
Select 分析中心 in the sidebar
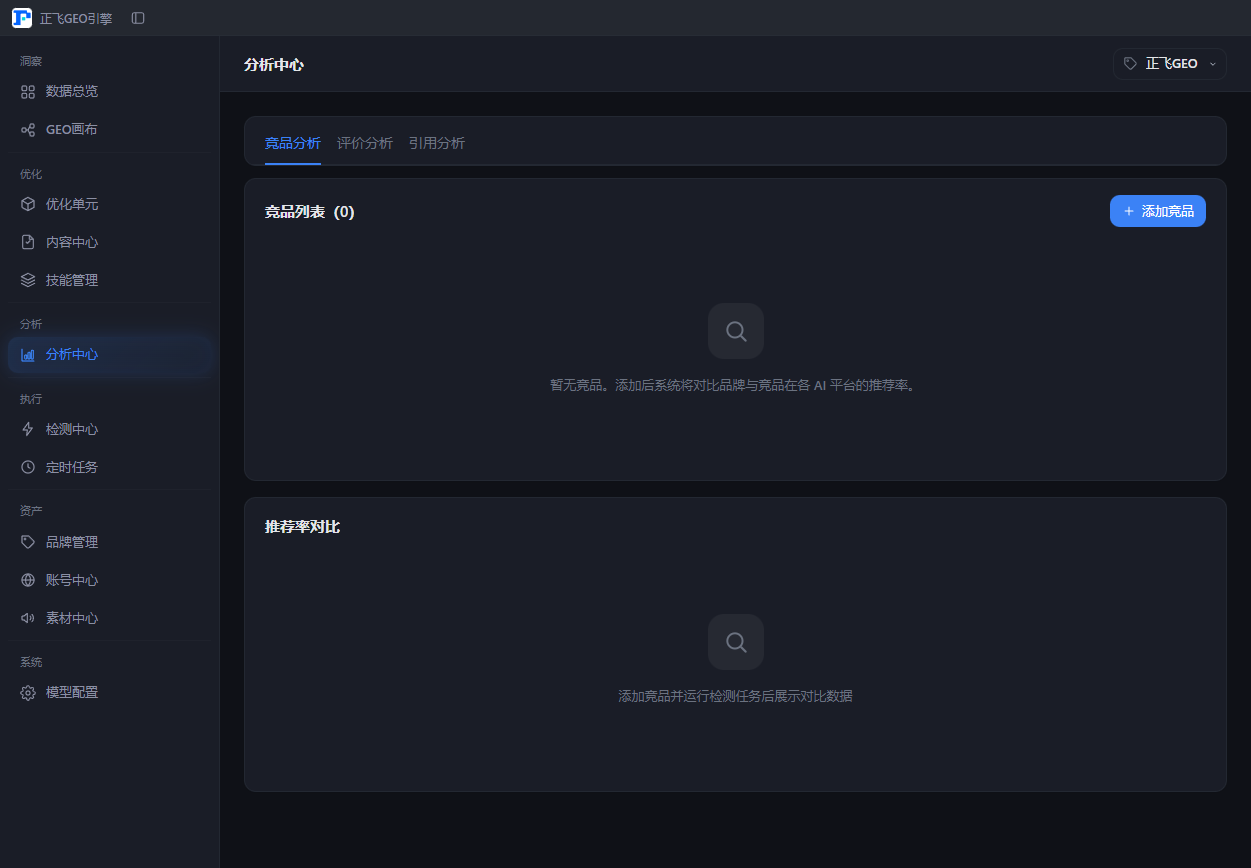(x=110, y=354)
